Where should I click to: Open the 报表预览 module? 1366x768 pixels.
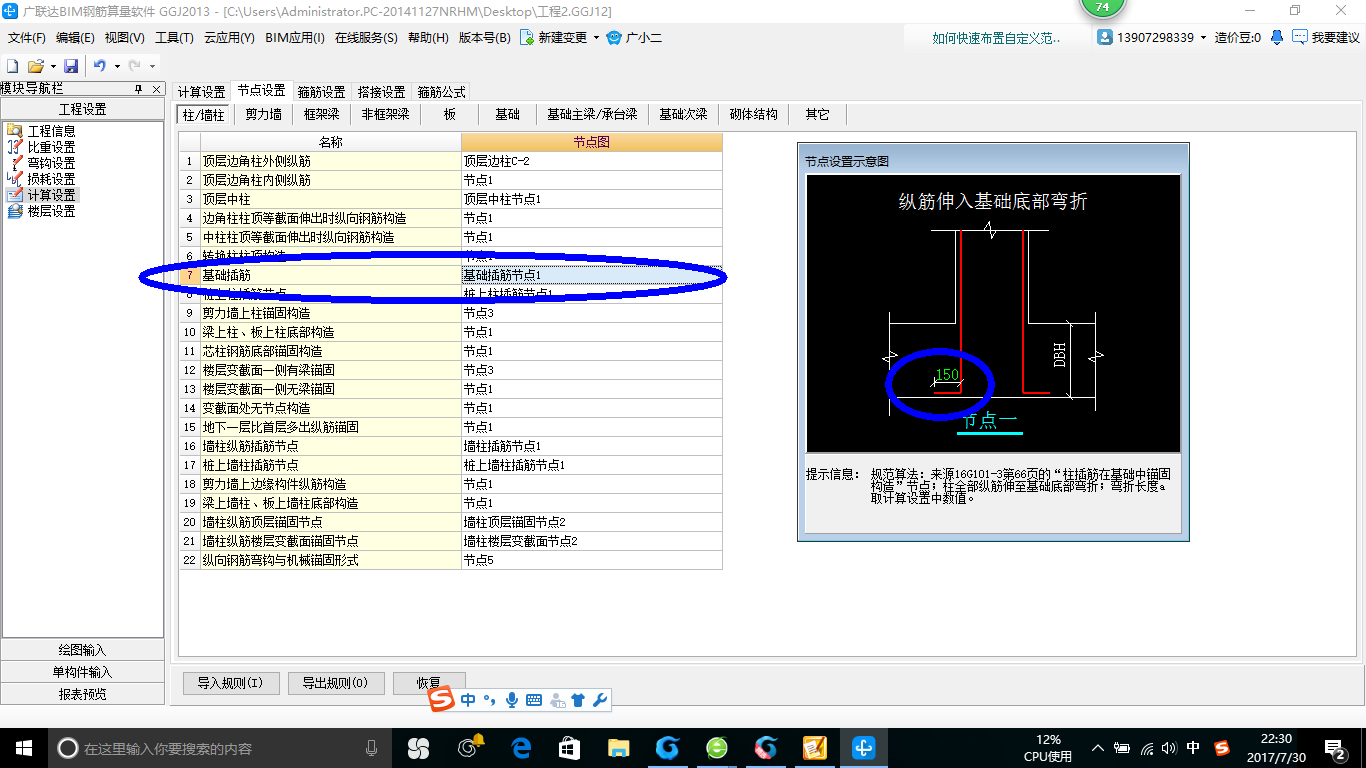pos(82,694)
